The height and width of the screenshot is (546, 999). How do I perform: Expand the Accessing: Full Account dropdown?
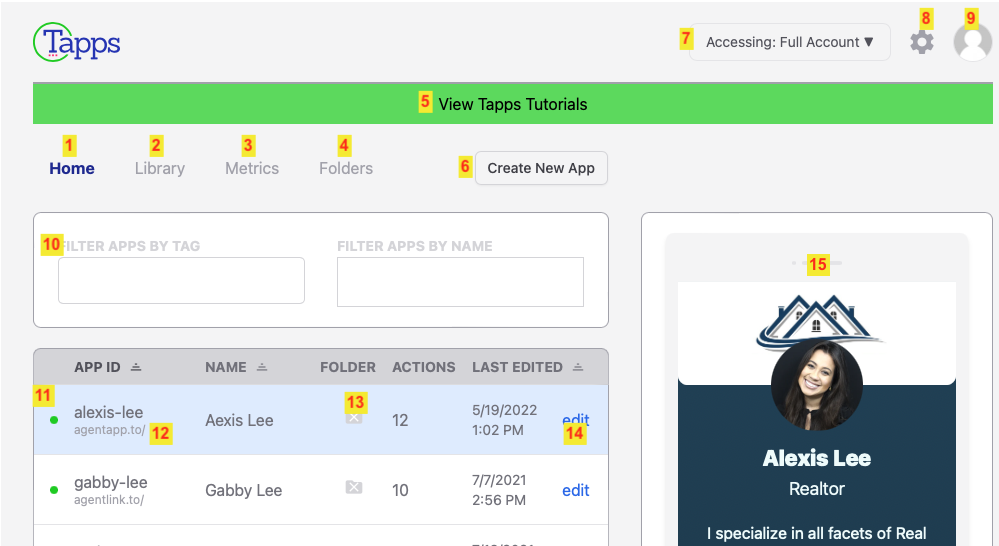point(790,42)
